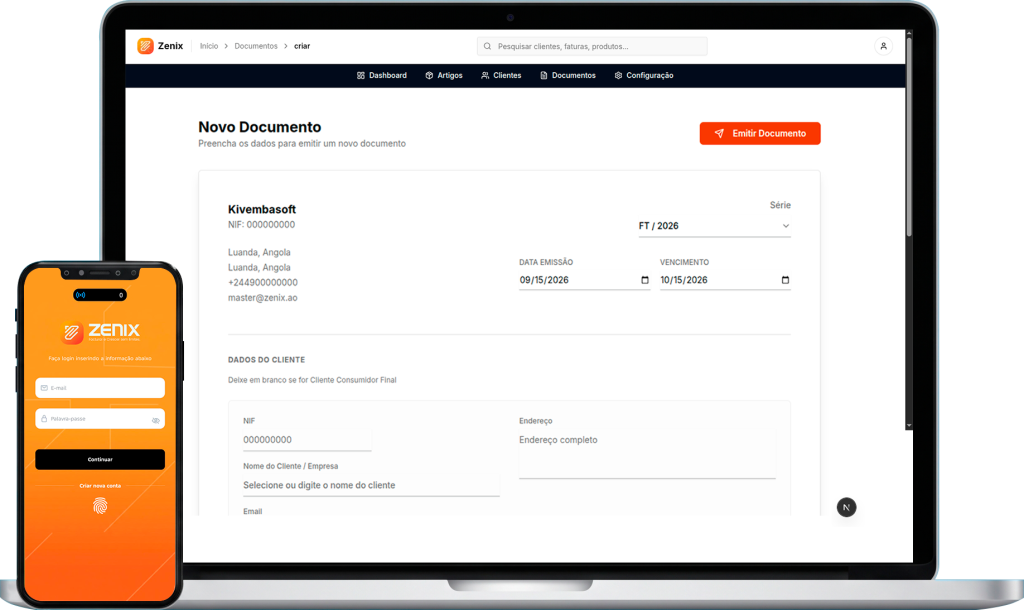The image size is (1024, 610).
Task: Click the scrollbar down arrow
Action: 908,426
